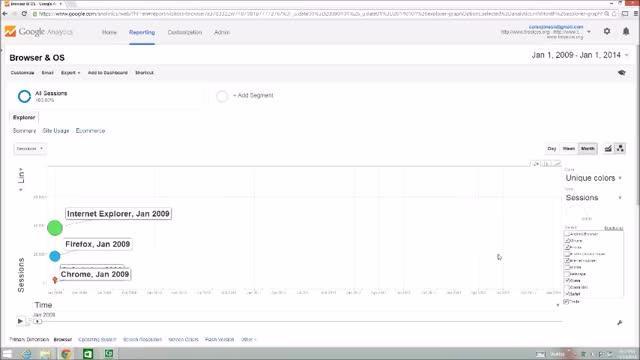The width and height of the screenshot is (640, 360).
Task: Switch to the motion chart view icon
Action: tap(620, 149)
